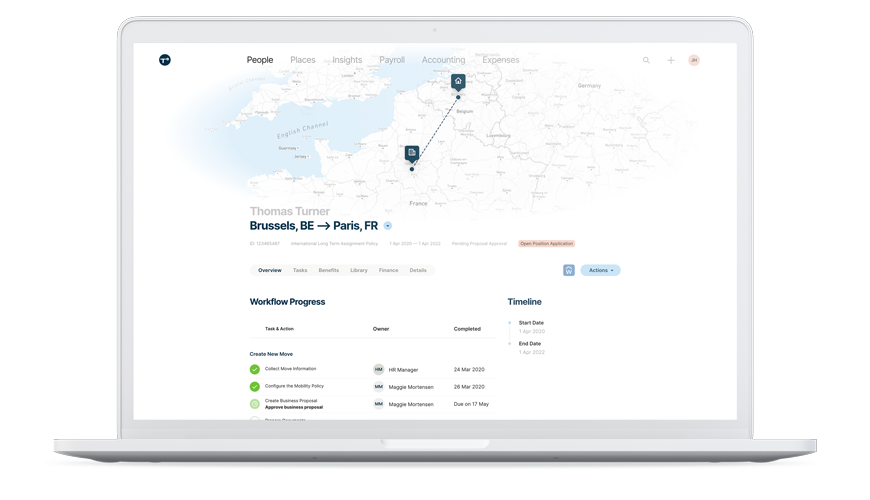This screenshot has height=500, width=870.
Task: Click the 1 Apr 2020 — 1 Apr 2022 range
Action: tap(414, 244)
